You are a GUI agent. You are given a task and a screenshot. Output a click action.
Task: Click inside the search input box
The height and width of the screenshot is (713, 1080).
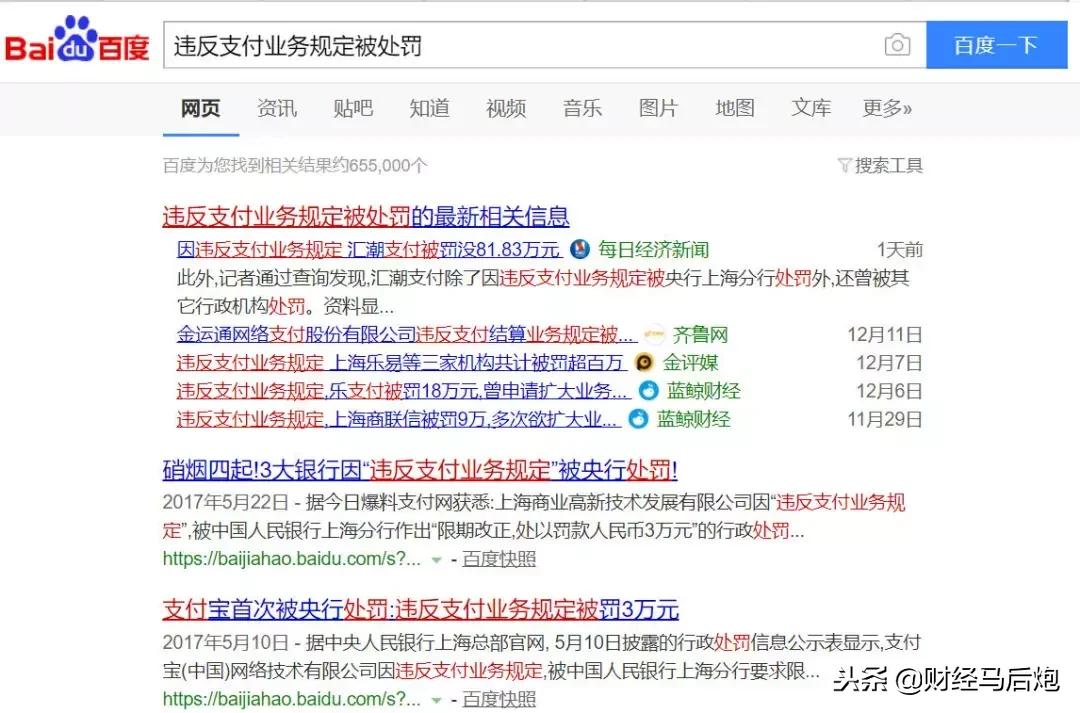point(500,44)
